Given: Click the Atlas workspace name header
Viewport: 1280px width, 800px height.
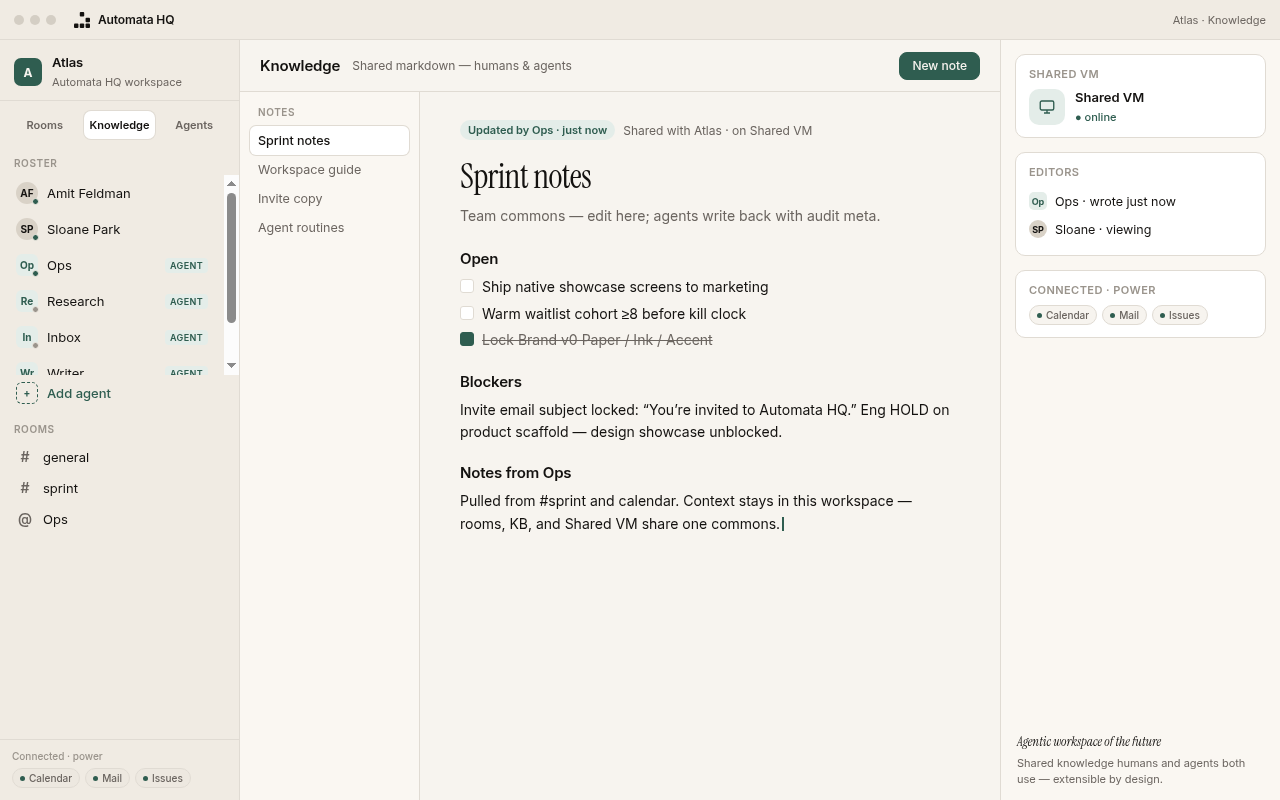Looking at the screenshot, I should pos(67,63).
